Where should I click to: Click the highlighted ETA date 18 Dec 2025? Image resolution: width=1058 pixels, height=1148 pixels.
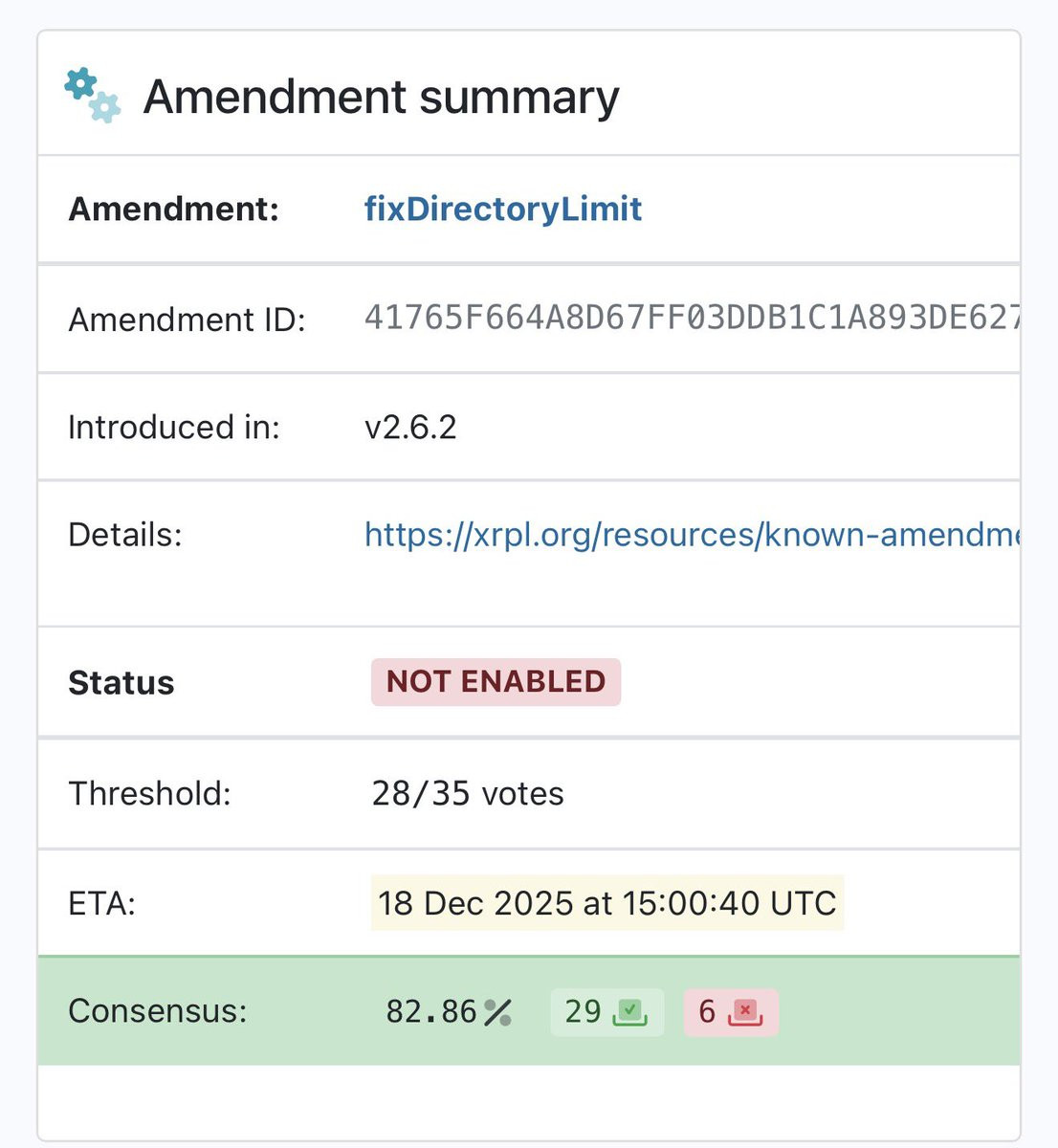606,903
